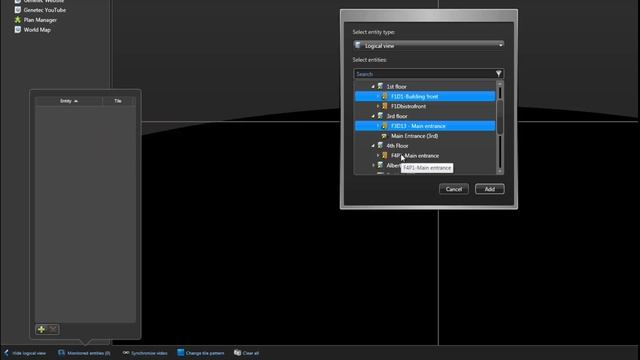Click the World Map item icon

click(x=18, y=29)
